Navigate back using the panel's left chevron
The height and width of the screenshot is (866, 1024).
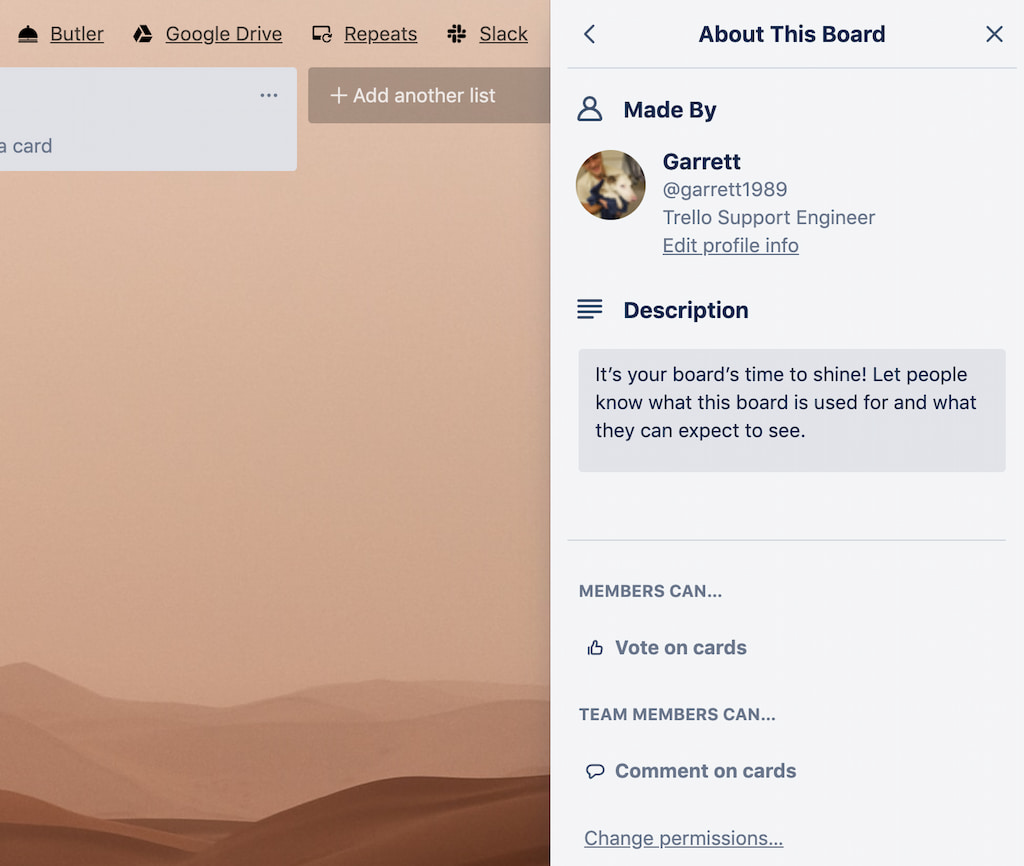click(x=589, y=34)
